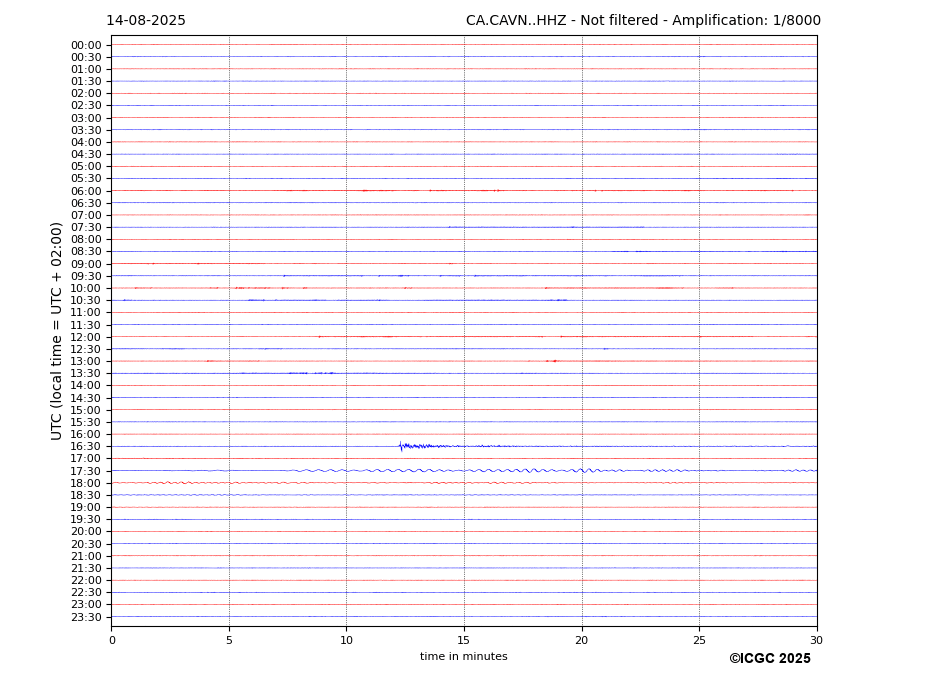The width and height of the screenshot is (927, 696).
Task: Click the 17:30 time row label
Action: click(x=86, y=471)
